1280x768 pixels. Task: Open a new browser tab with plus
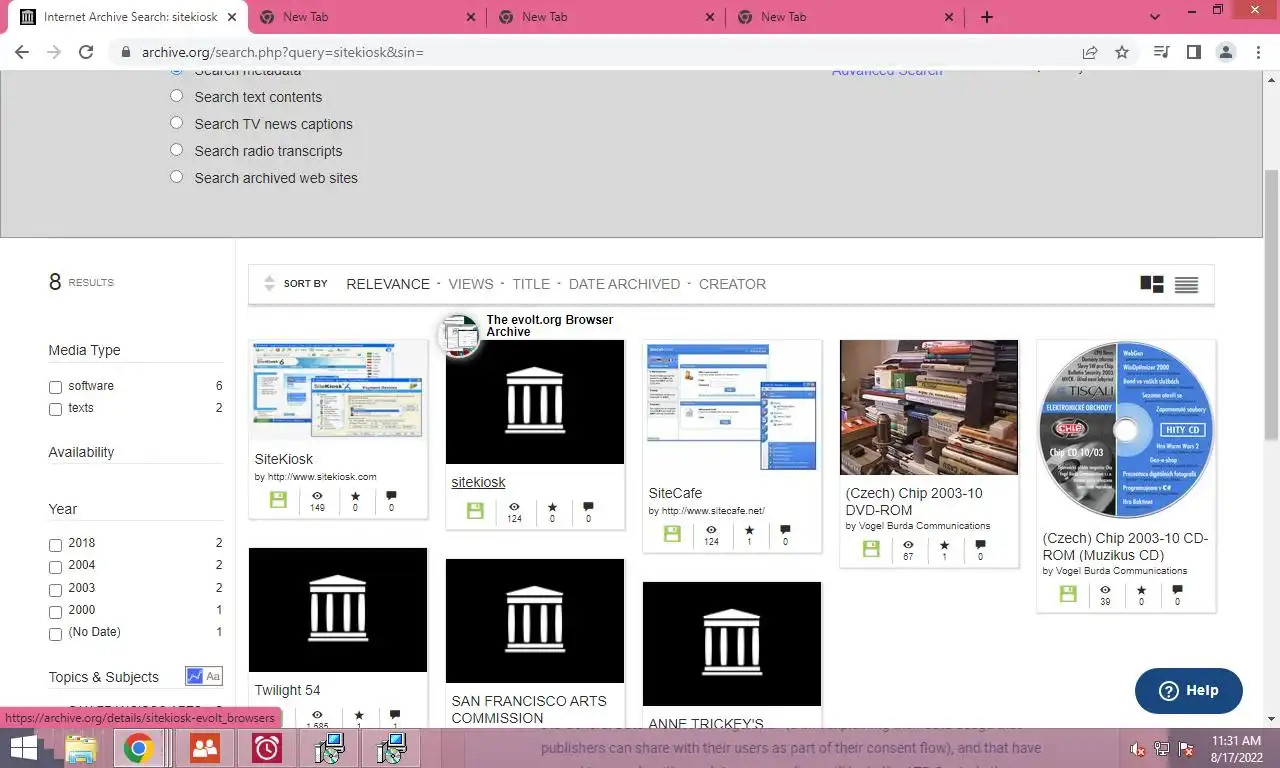(987, 17)
